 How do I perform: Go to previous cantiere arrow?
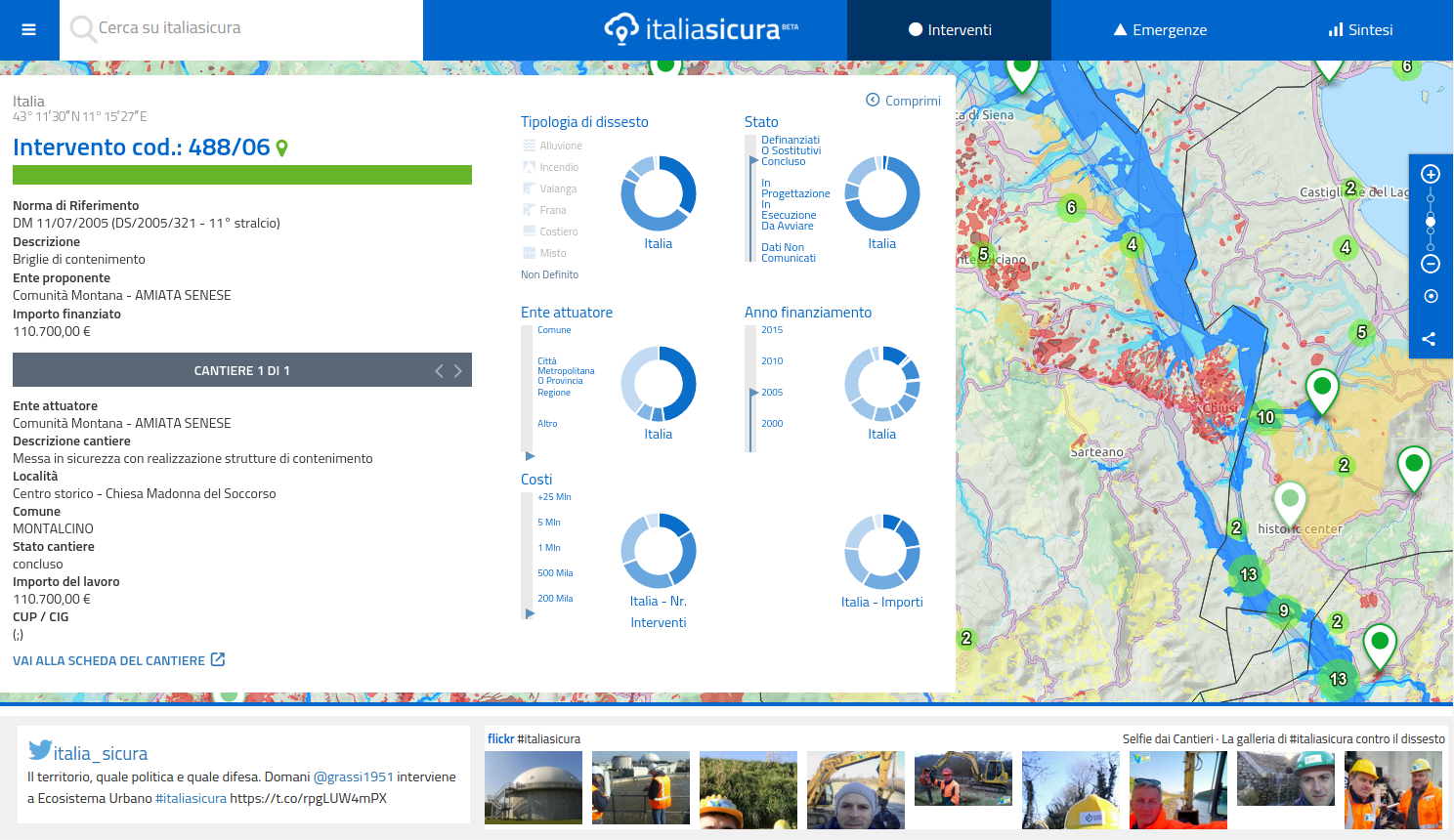pos(439,370)
